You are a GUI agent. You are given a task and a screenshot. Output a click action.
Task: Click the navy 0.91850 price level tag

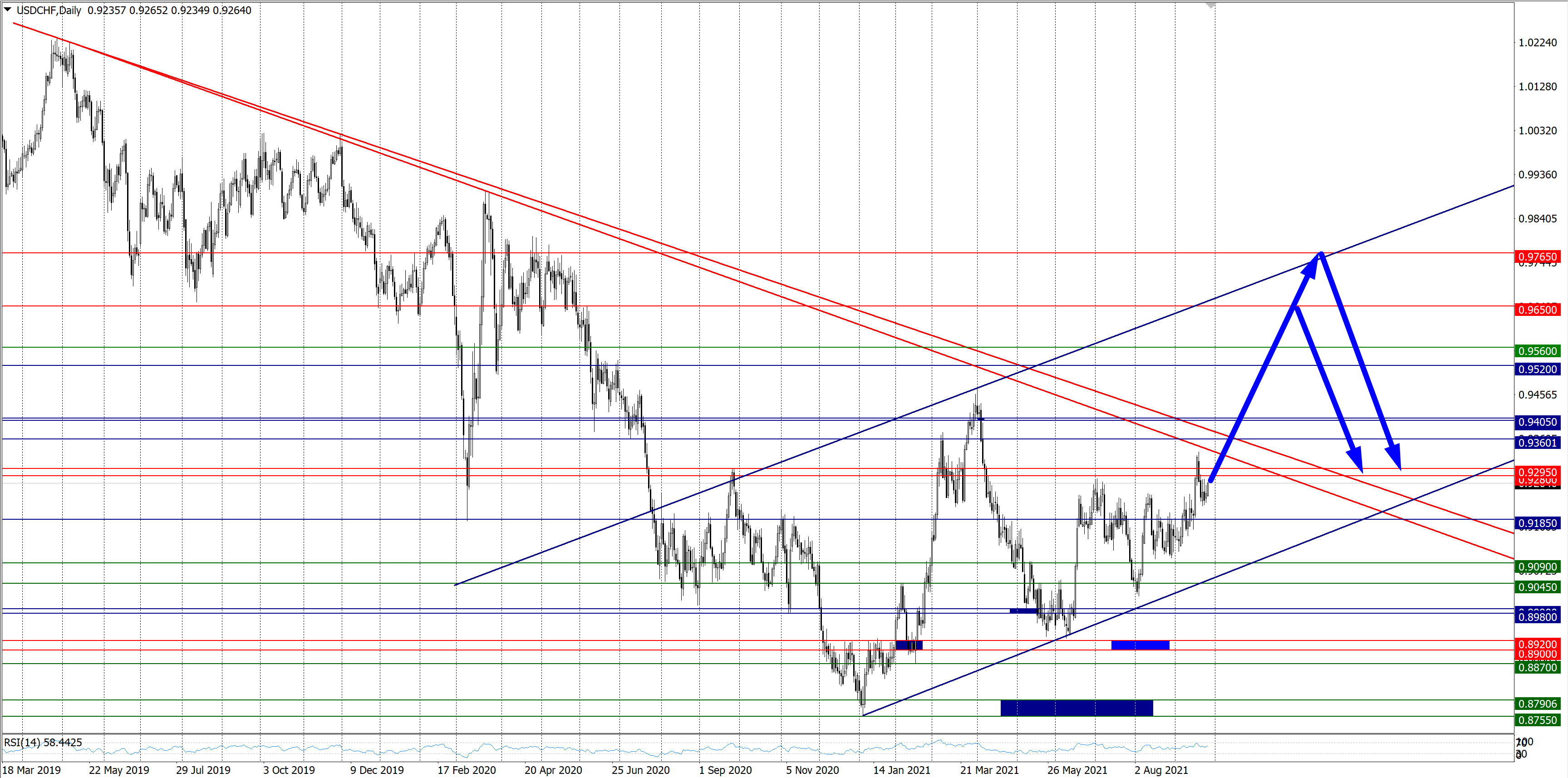click(x=1537, y=523)
